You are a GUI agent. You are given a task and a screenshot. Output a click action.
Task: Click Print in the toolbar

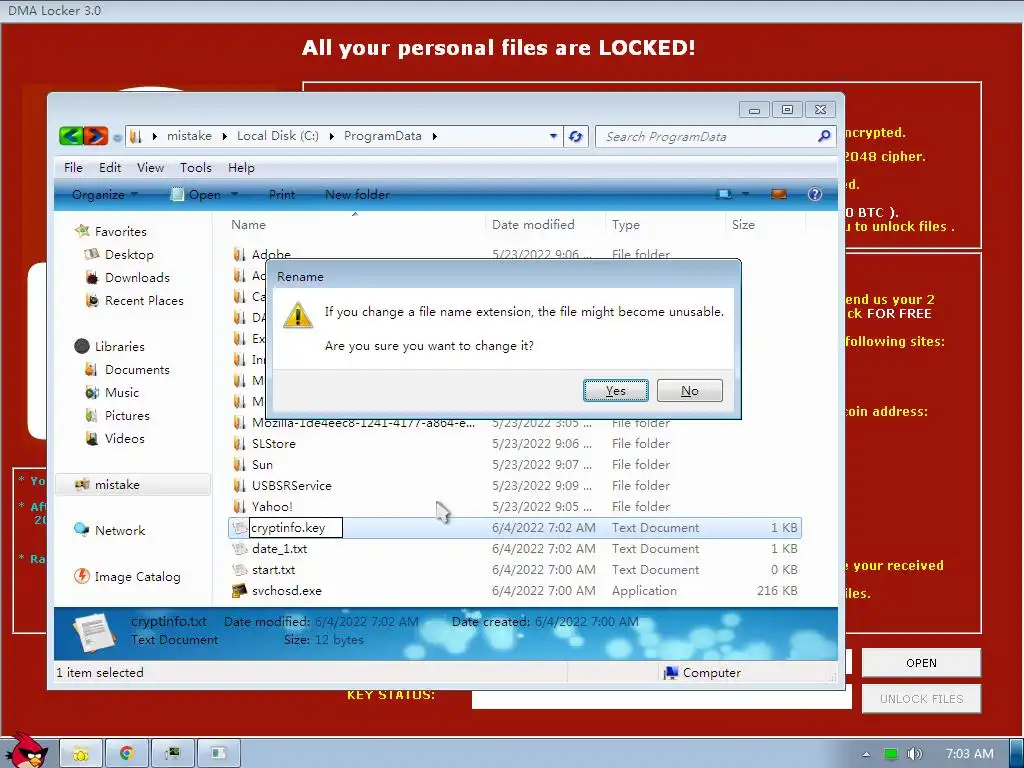(282, 195)
